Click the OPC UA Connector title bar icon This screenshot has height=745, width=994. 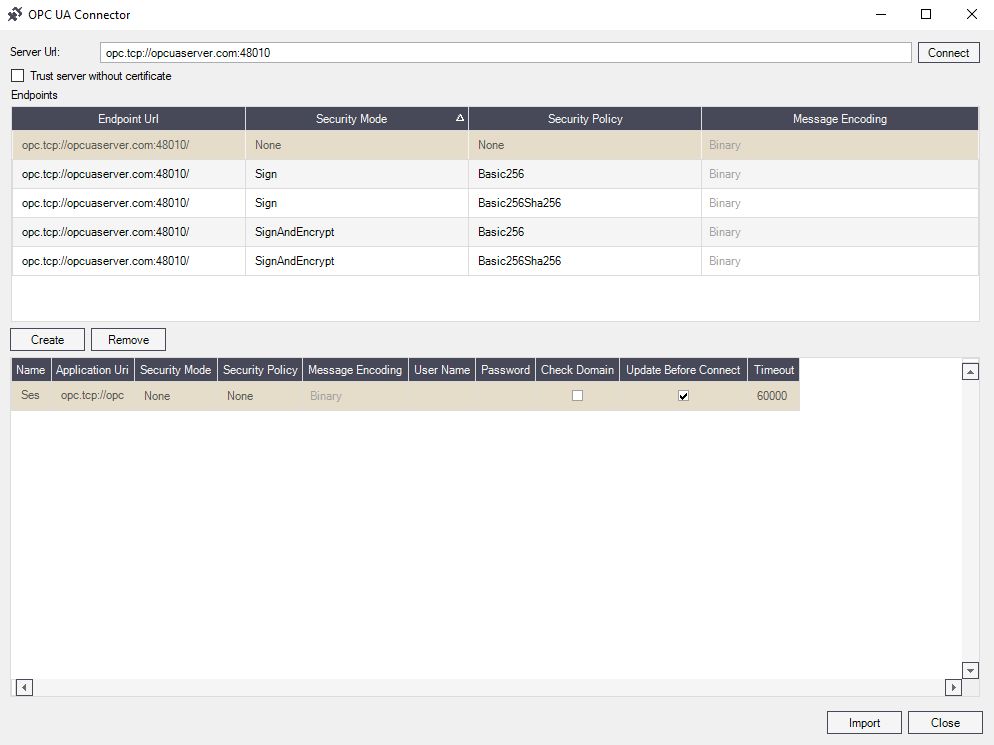pos(15,14)
